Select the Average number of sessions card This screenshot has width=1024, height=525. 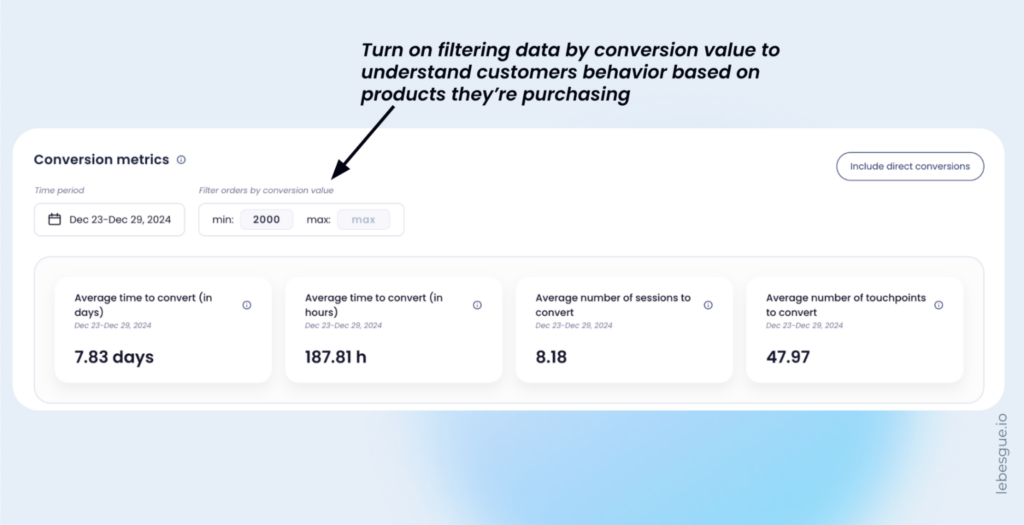click(x=624, y=330)
